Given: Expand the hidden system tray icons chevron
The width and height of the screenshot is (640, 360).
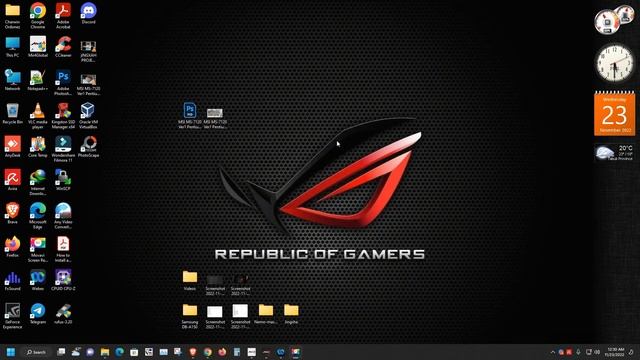Looking at the screenshot, I should 553,352.
